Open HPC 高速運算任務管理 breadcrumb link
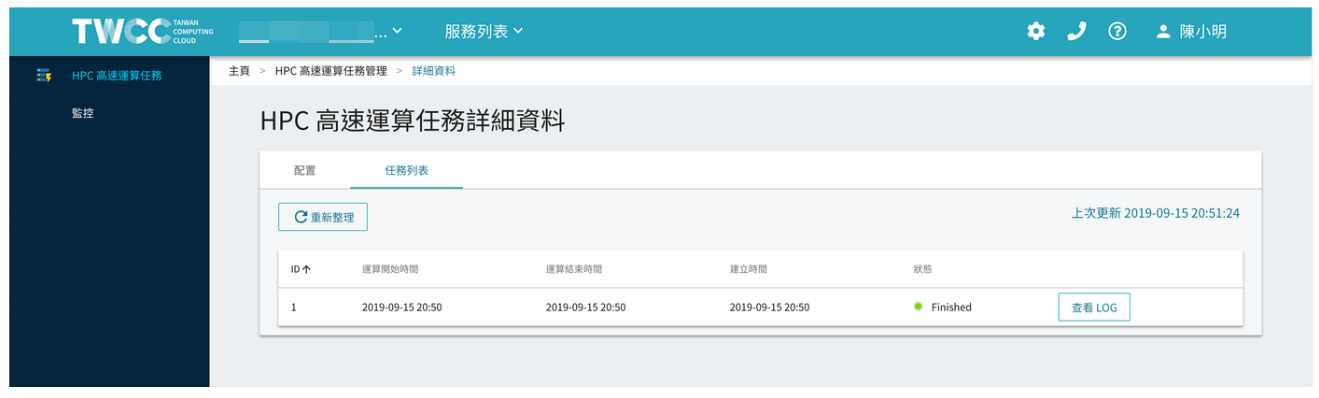 click(x=331, y=71)
